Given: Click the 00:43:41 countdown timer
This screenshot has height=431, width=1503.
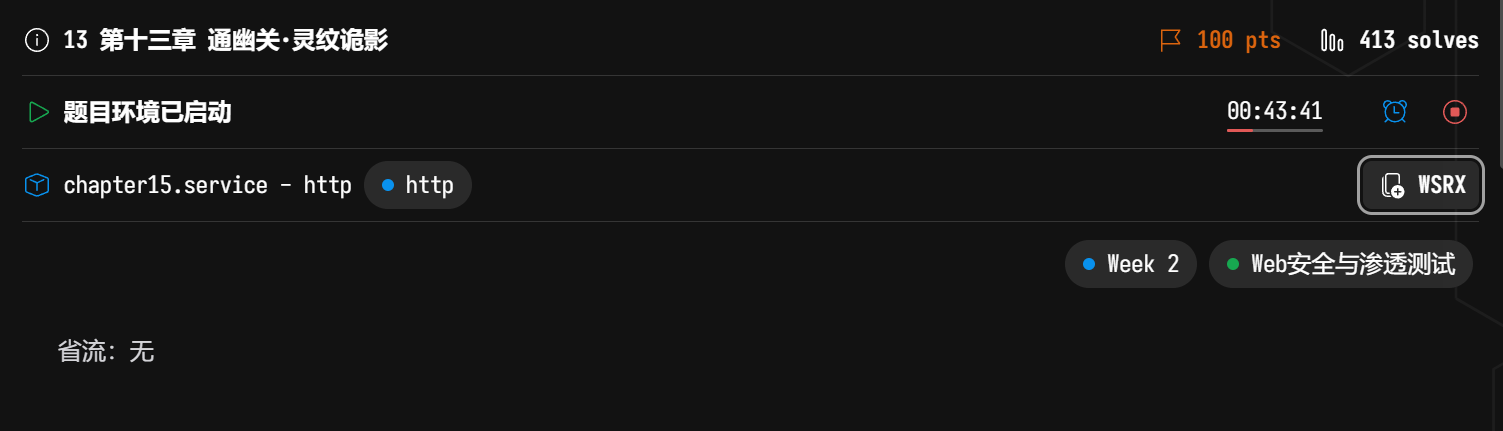Looking at the screenshot, I should click(1274, 110).
